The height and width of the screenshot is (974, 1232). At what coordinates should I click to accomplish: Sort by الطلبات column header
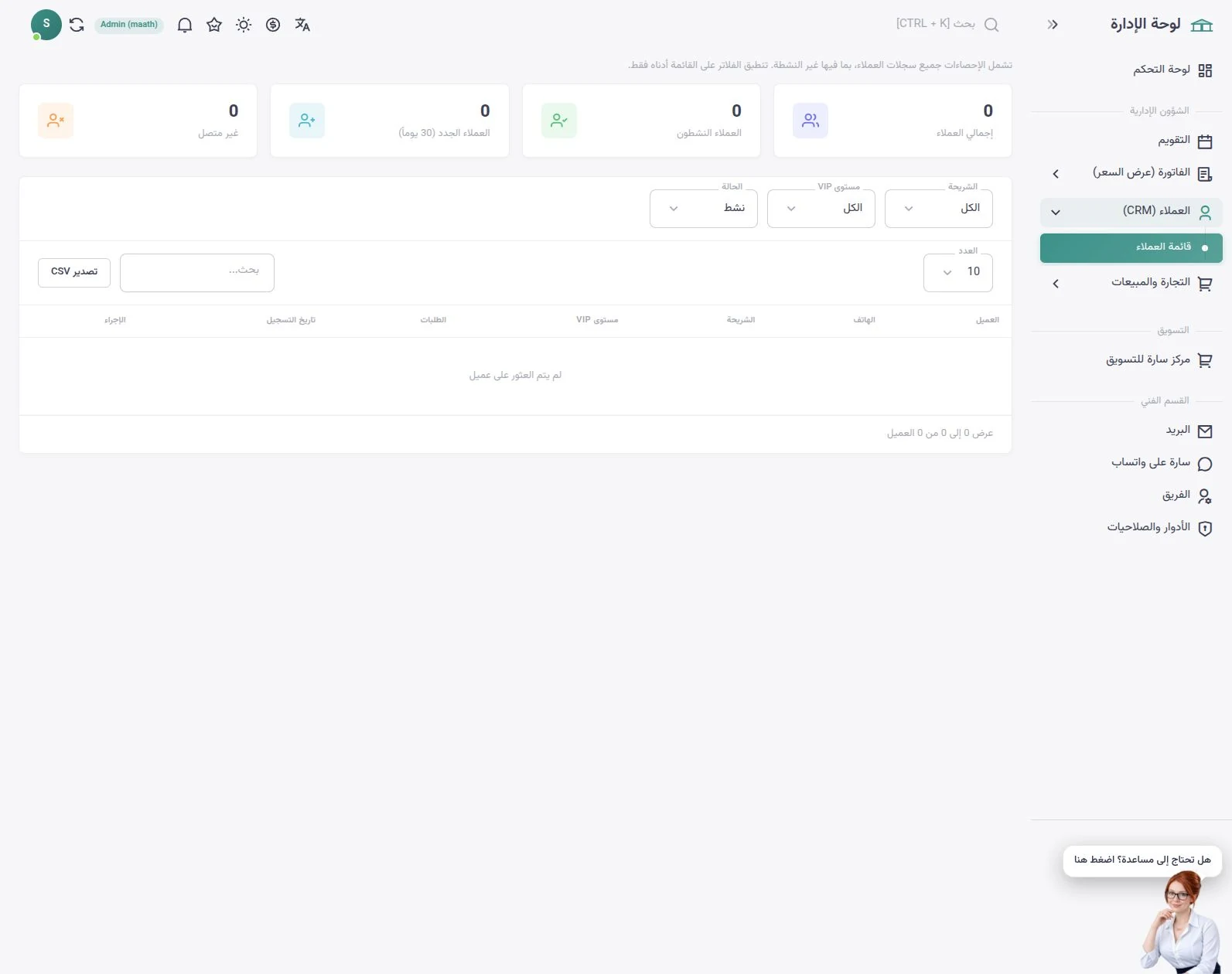click(x=433, y=320)
